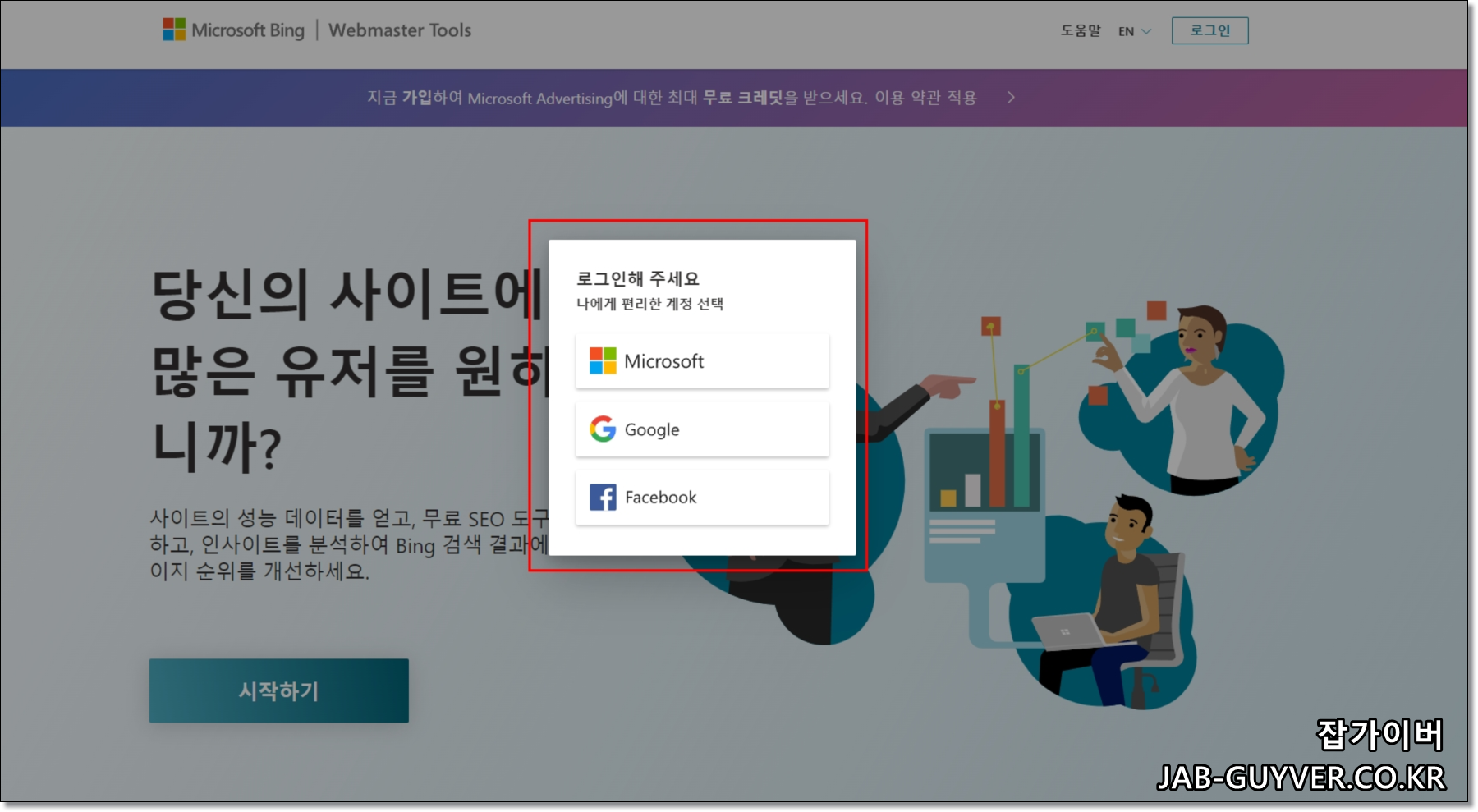Click the Google G icon
The image size is (1478, 812).
click(603, 429)
